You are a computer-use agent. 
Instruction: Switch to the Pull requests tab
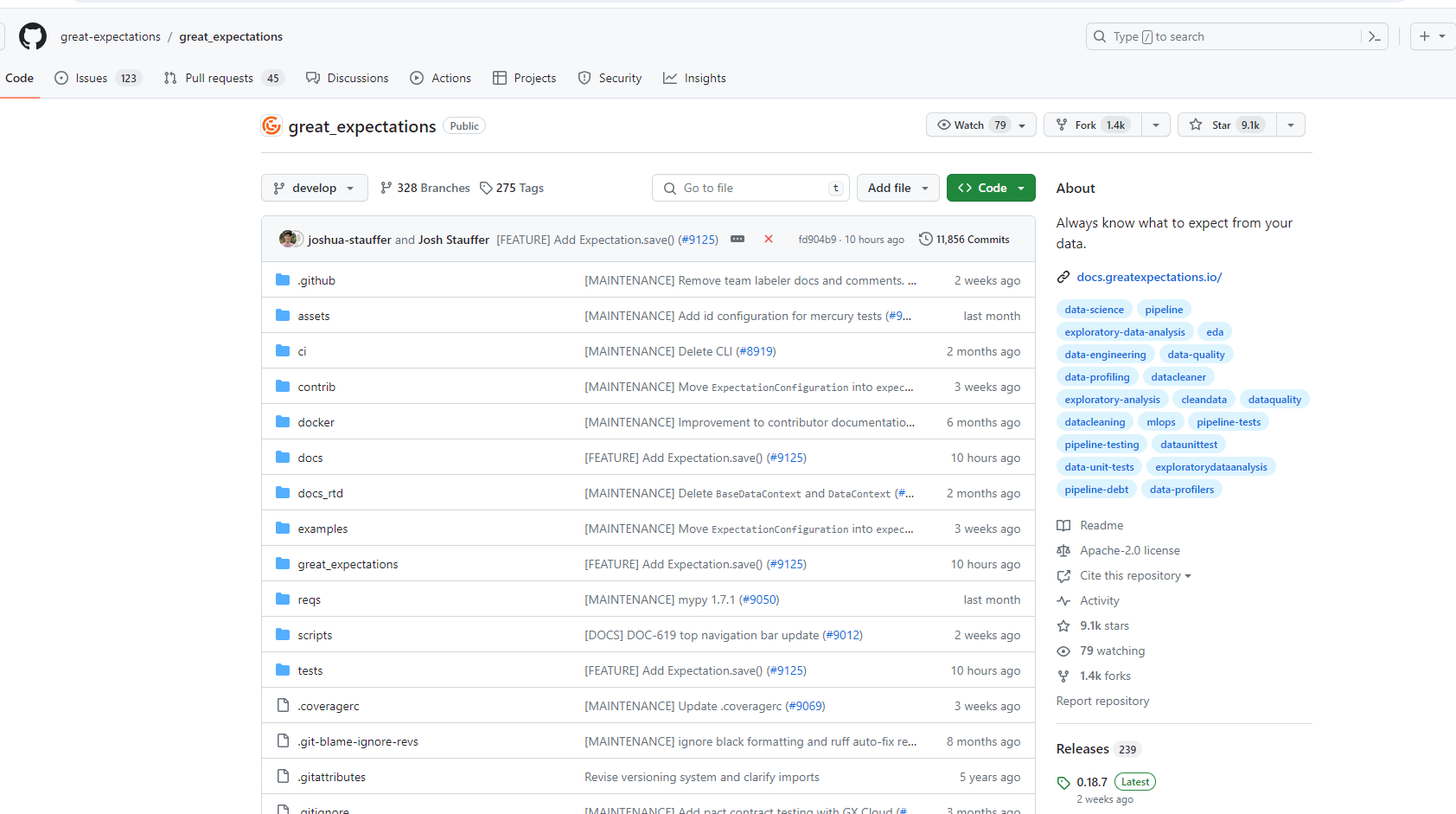pos(219,78)
